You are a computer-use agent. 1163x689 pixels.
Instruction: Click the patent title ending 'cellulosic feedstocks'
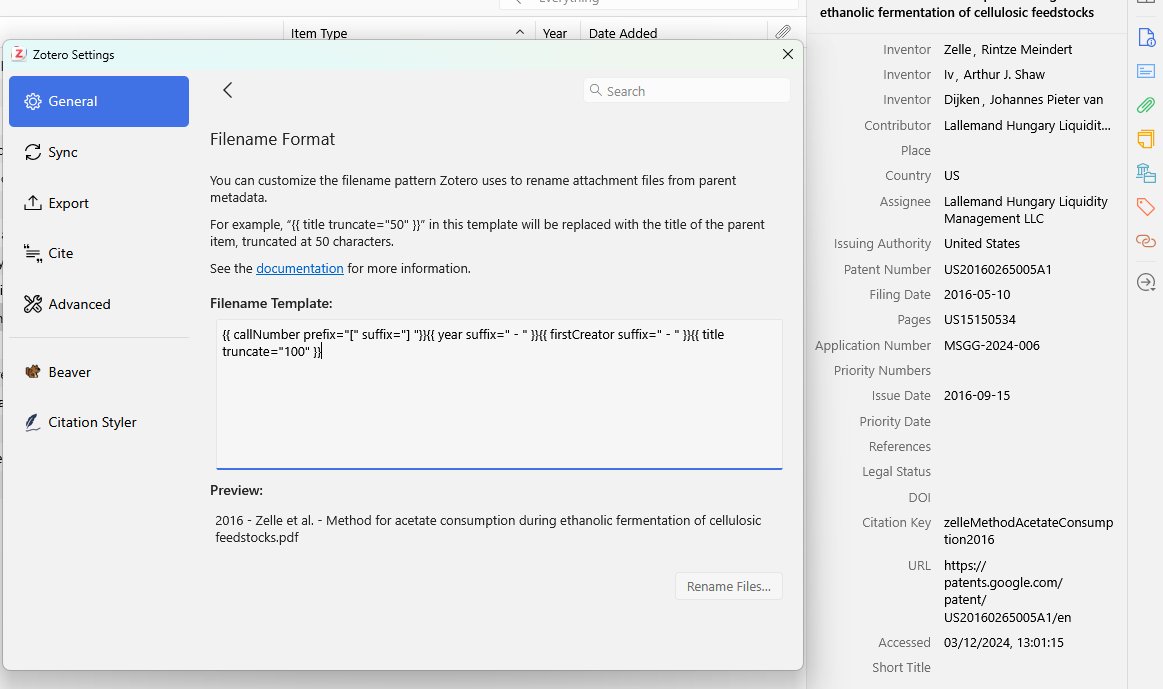click(957, 13)
